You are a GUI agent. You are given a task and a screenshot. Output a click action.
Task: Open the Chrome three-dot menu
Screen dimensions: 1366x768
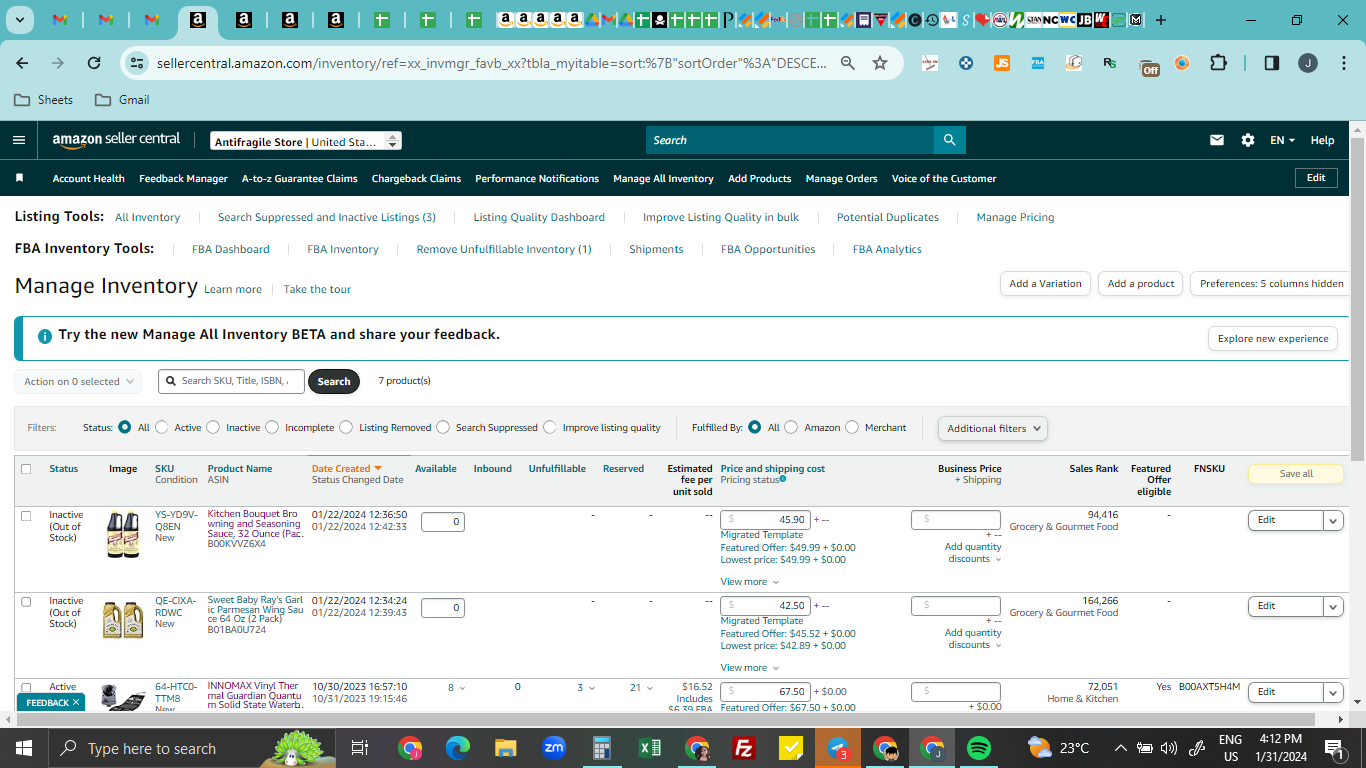[1343, 63]
